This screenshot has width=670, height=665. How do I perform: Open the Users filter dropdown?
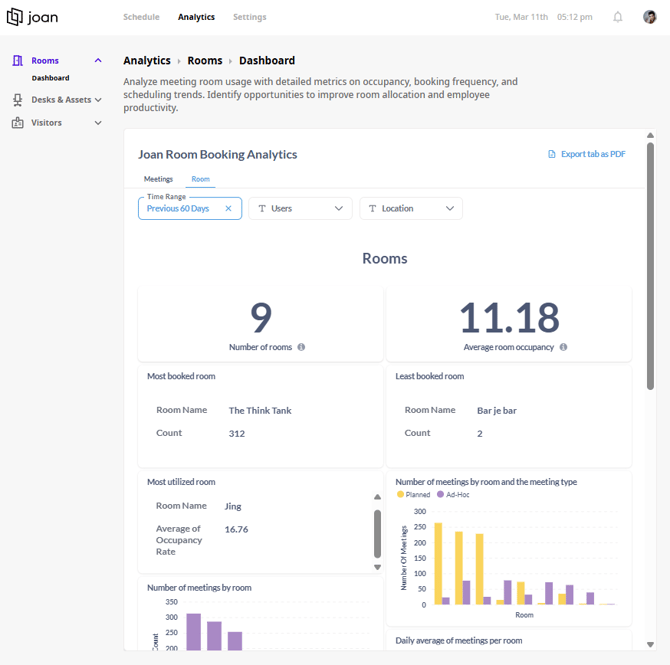[x=300, y=209]
